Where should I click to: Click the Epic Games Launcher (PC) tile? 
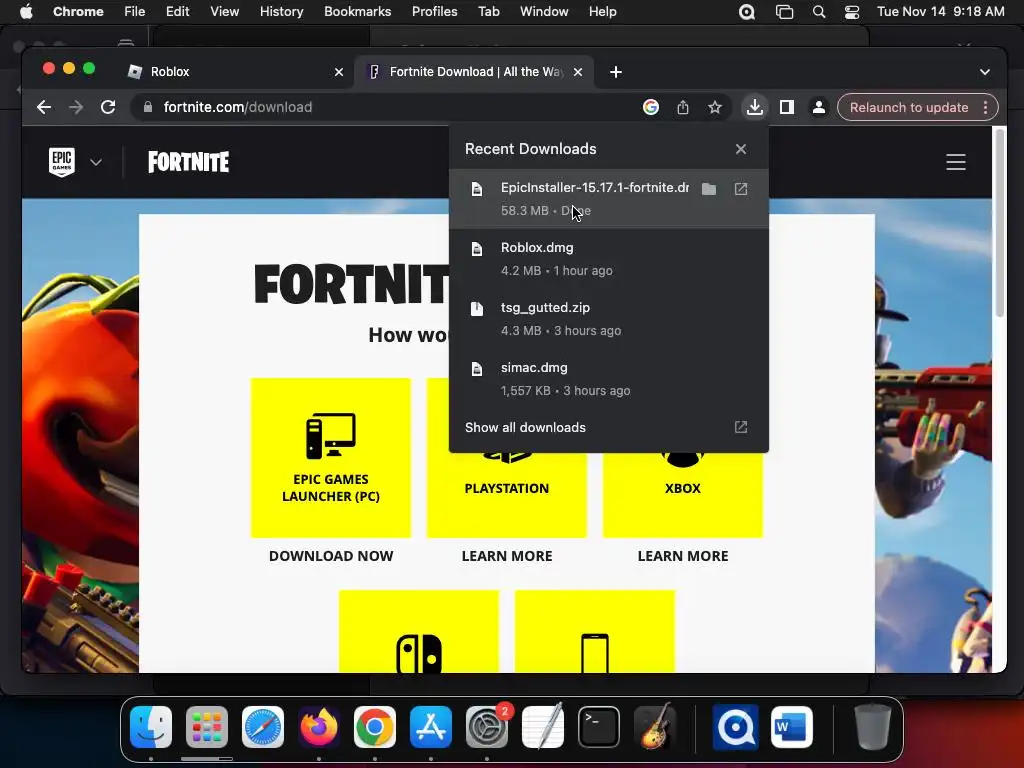330,458
